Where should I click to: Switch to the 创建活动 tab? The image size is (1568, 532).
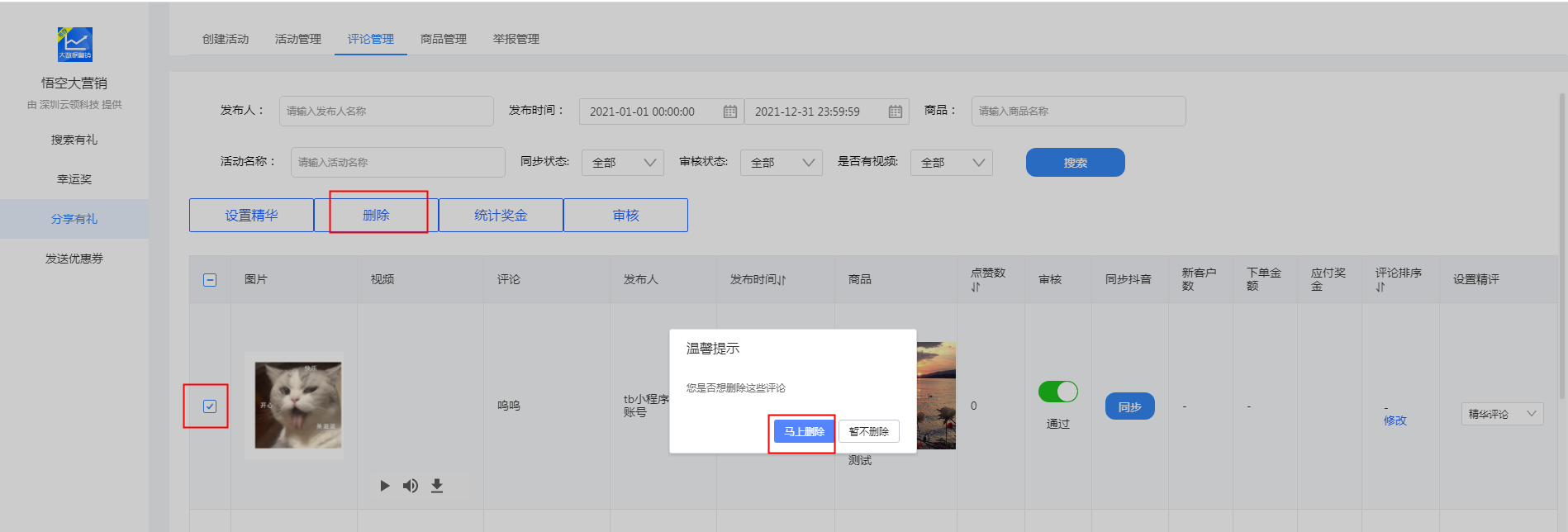pos(226,39)
